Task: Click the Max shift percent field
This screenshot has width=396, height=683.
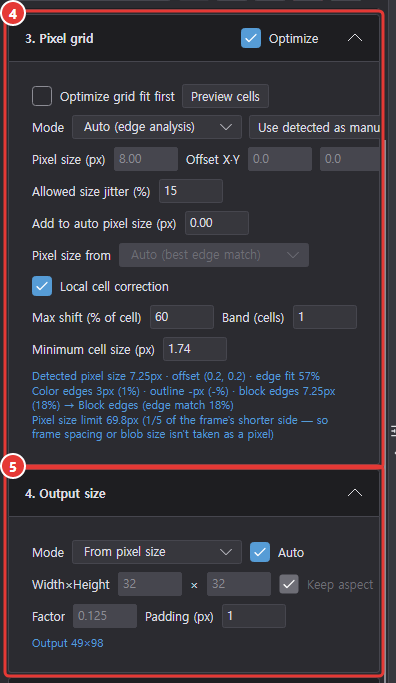Action: pos(182,317)
